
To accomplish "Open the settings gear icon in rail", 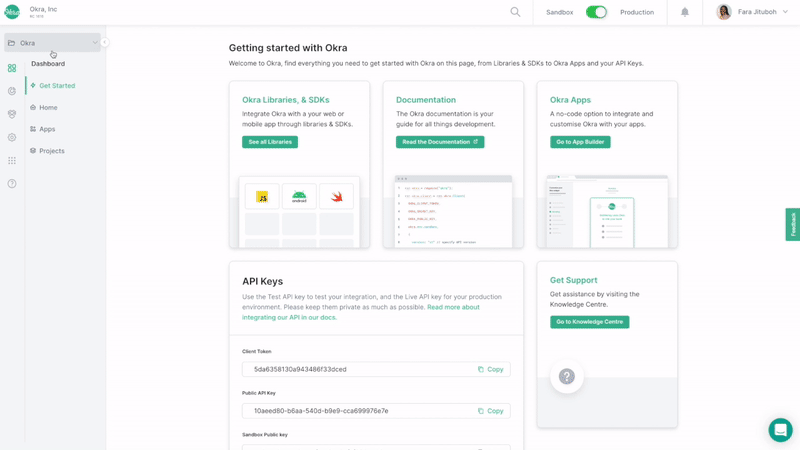I will pos(12,137).
